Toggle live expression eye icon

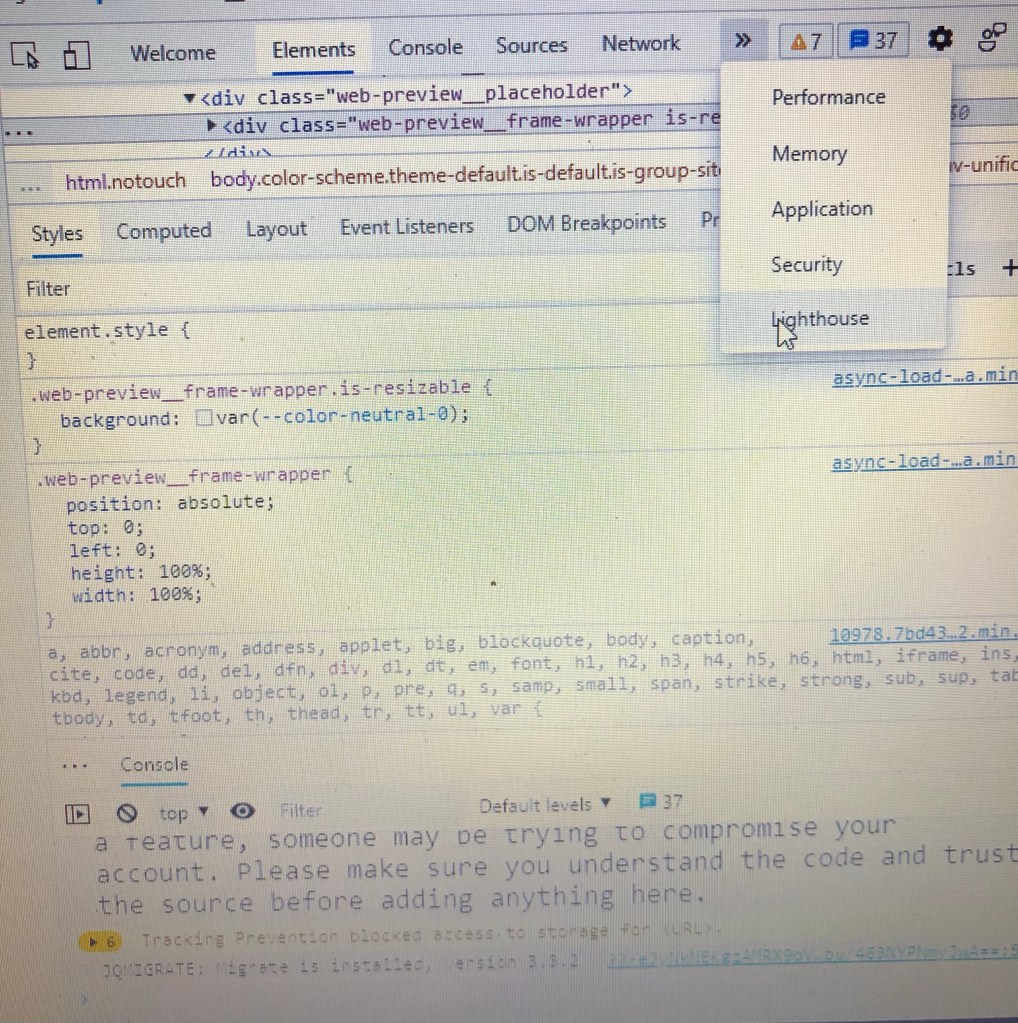(x=242, y=810)
